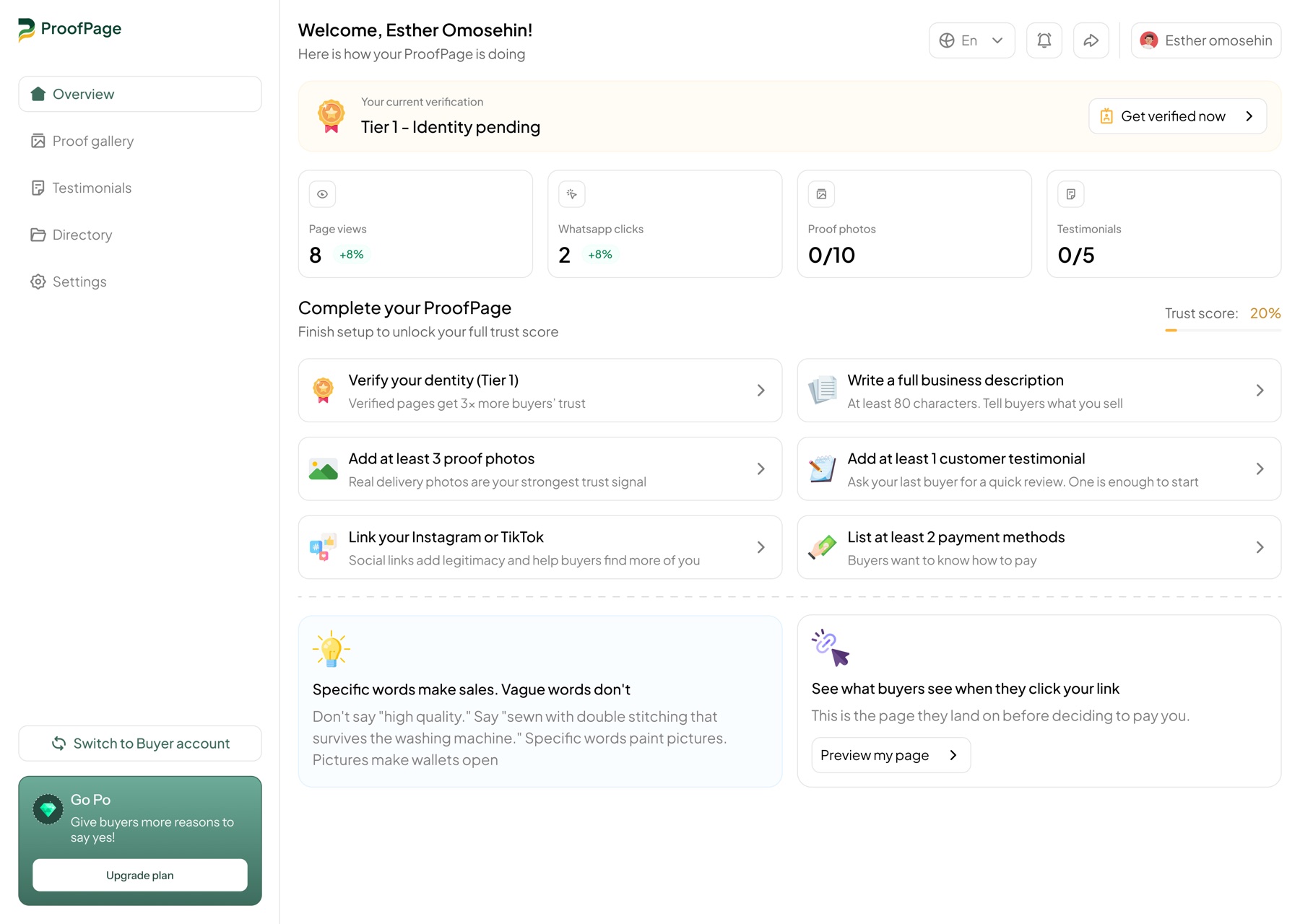The height and width of the screenshot is (924, 1300).
Task: Click the lightbulb tip icon
Action: coord(331,648)
